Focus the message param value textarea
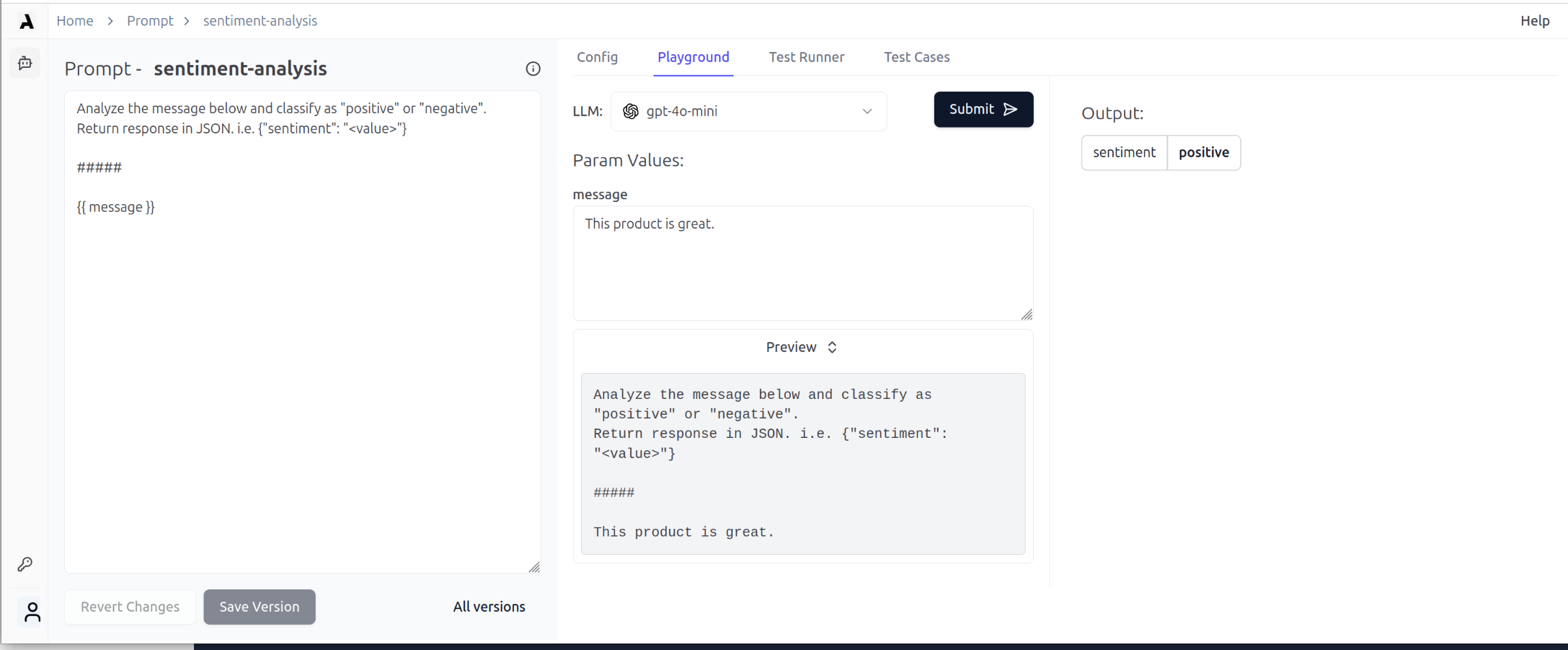The width and height of the screenshot is (1568, 650). pos(802,263)
